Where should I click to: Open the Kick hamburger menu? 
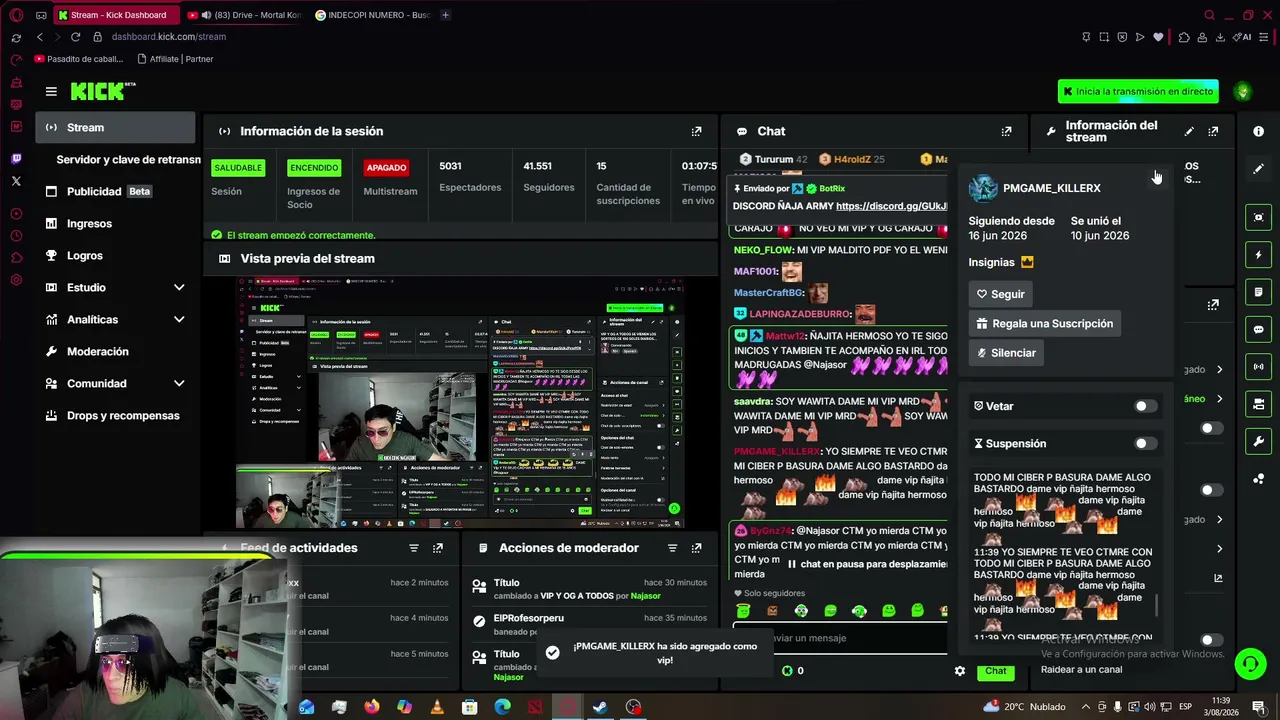pos(51,91)
